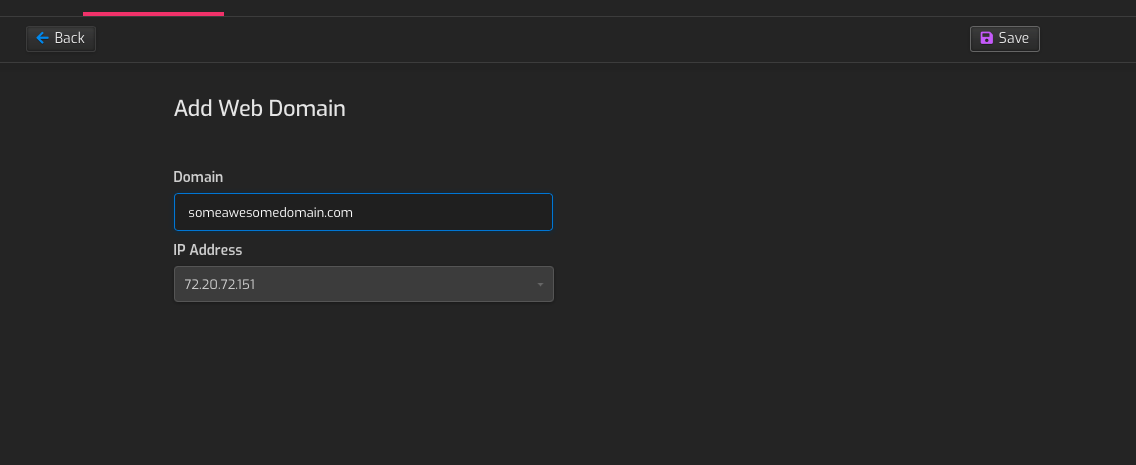1136x465 pixels.
Task: Click the 'IP Address' field label
Action: (208, 250)
